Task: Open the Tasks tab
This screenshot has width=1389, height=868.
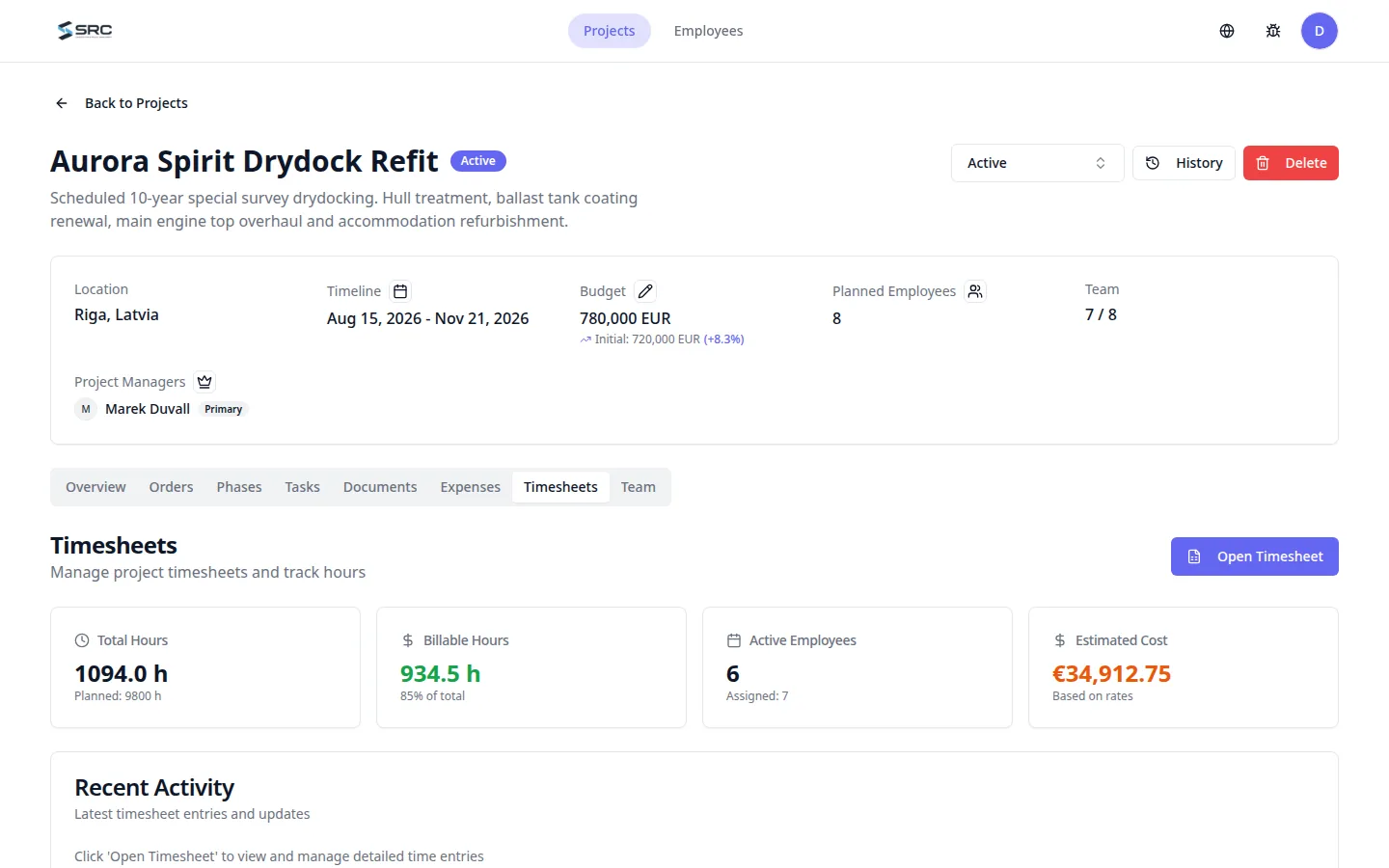Action: pos(302,487)
